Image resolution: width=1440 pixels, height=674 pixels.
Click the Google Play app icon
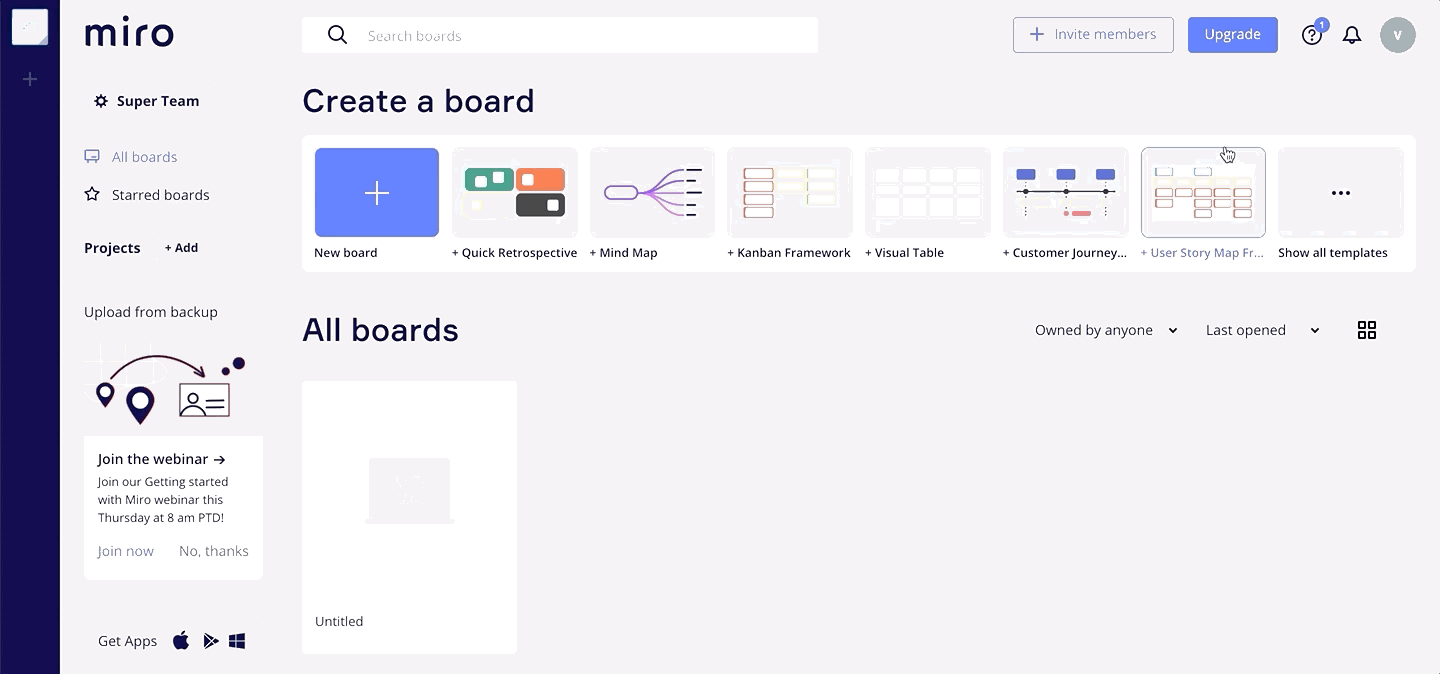click(210, 641)
